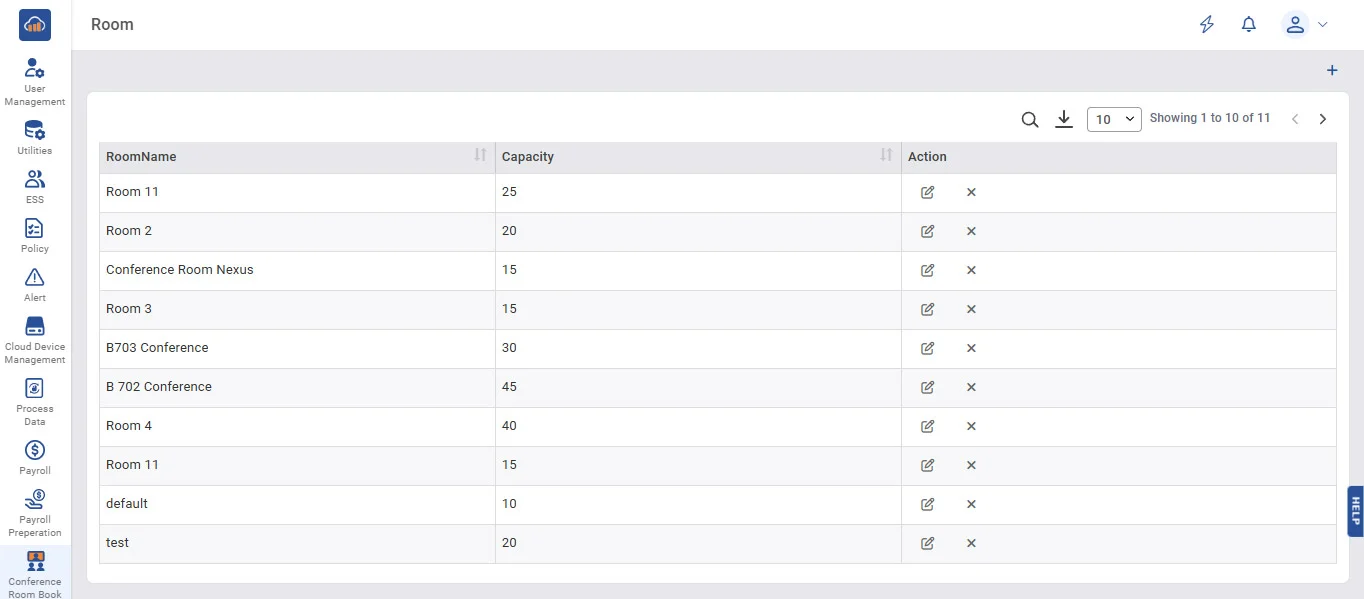Click the lightning bolt quick actions icon
The image size is (1364, 599).
pyautogui.click(x=1207, y=25)
